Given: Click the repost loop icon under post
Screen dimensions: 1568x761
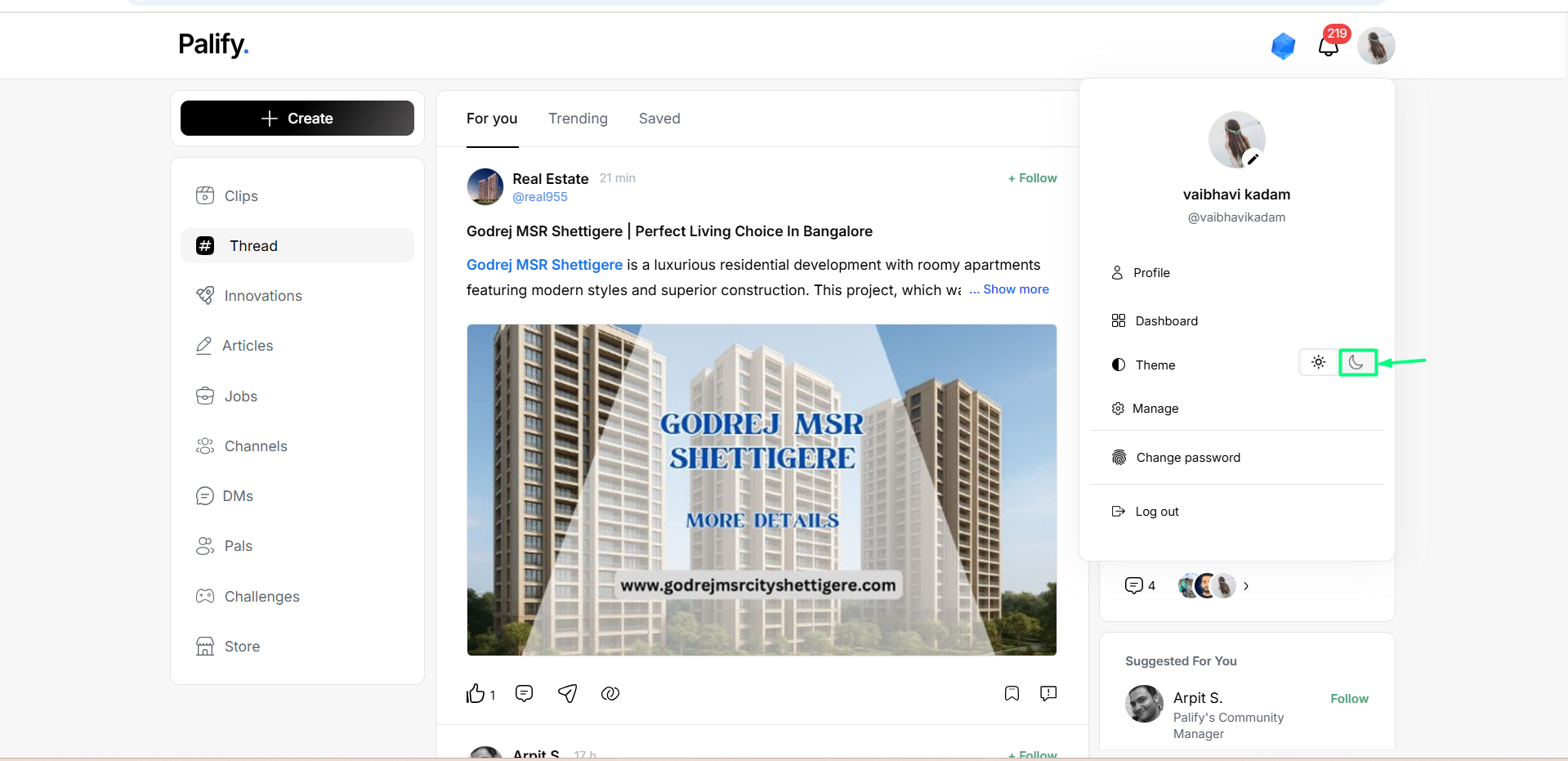Looking at the screenshot, I should point(610,694).
